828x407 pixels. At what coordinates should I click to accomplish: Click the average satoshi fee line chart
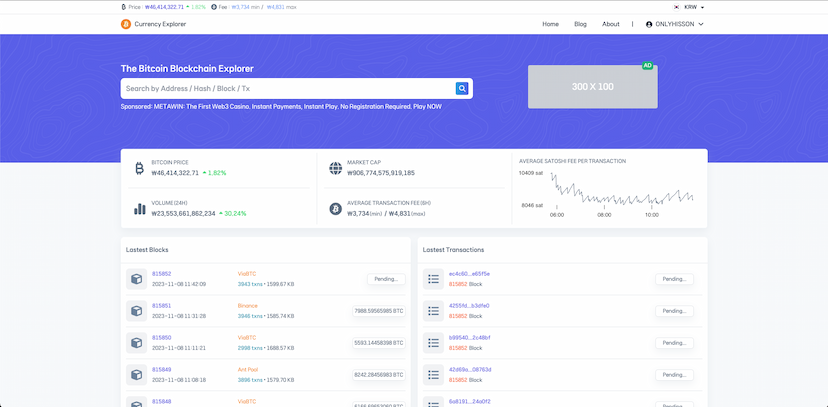pyautogui.click(x=622, y=189)
